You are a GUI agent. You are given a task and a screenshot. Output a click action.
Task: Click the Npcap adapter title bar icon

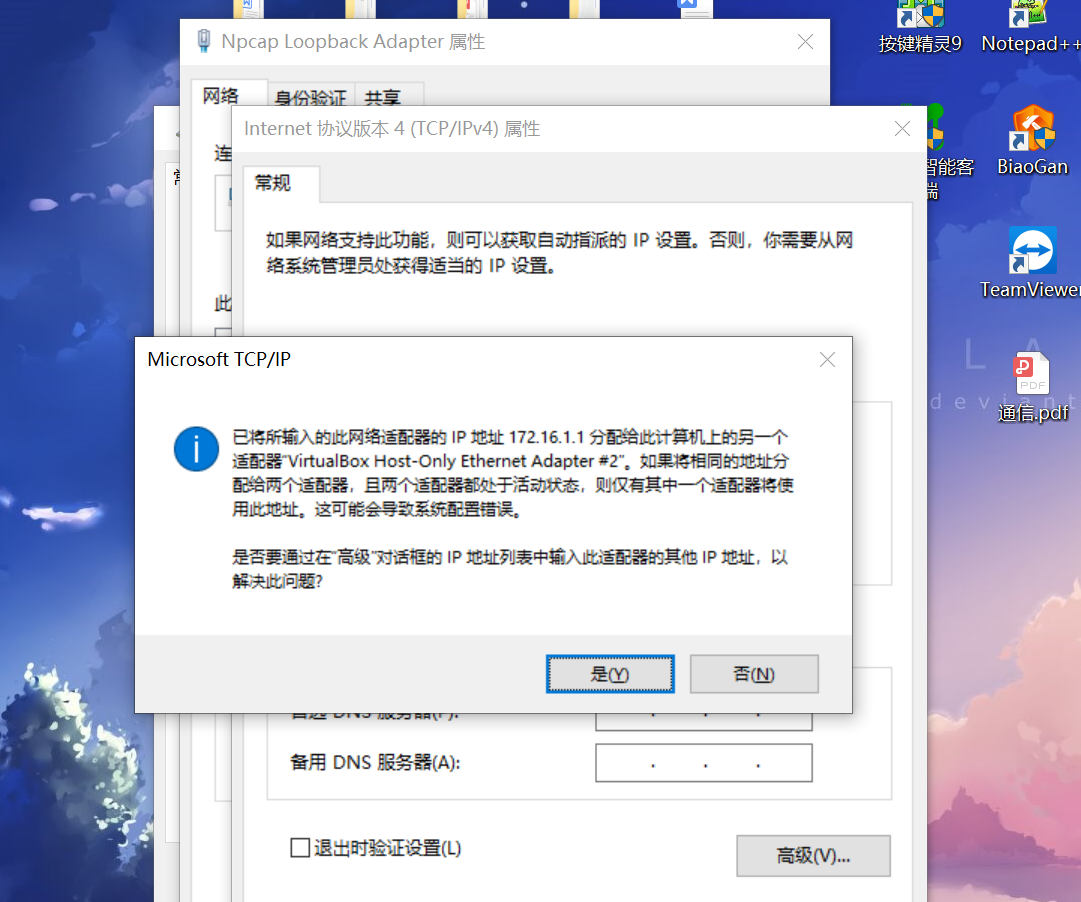click(203, 41)
